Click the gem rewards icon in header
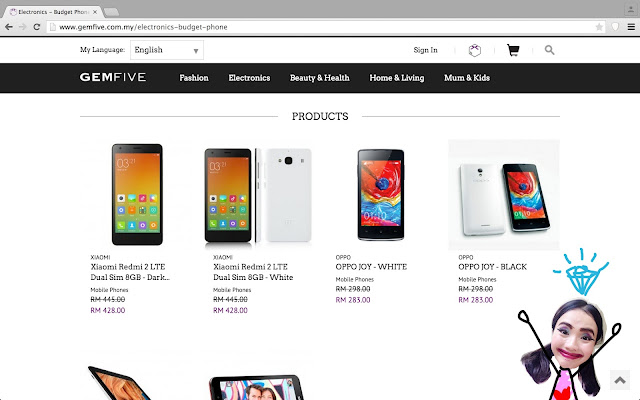 pyautogui.click(x=476, y=50)
